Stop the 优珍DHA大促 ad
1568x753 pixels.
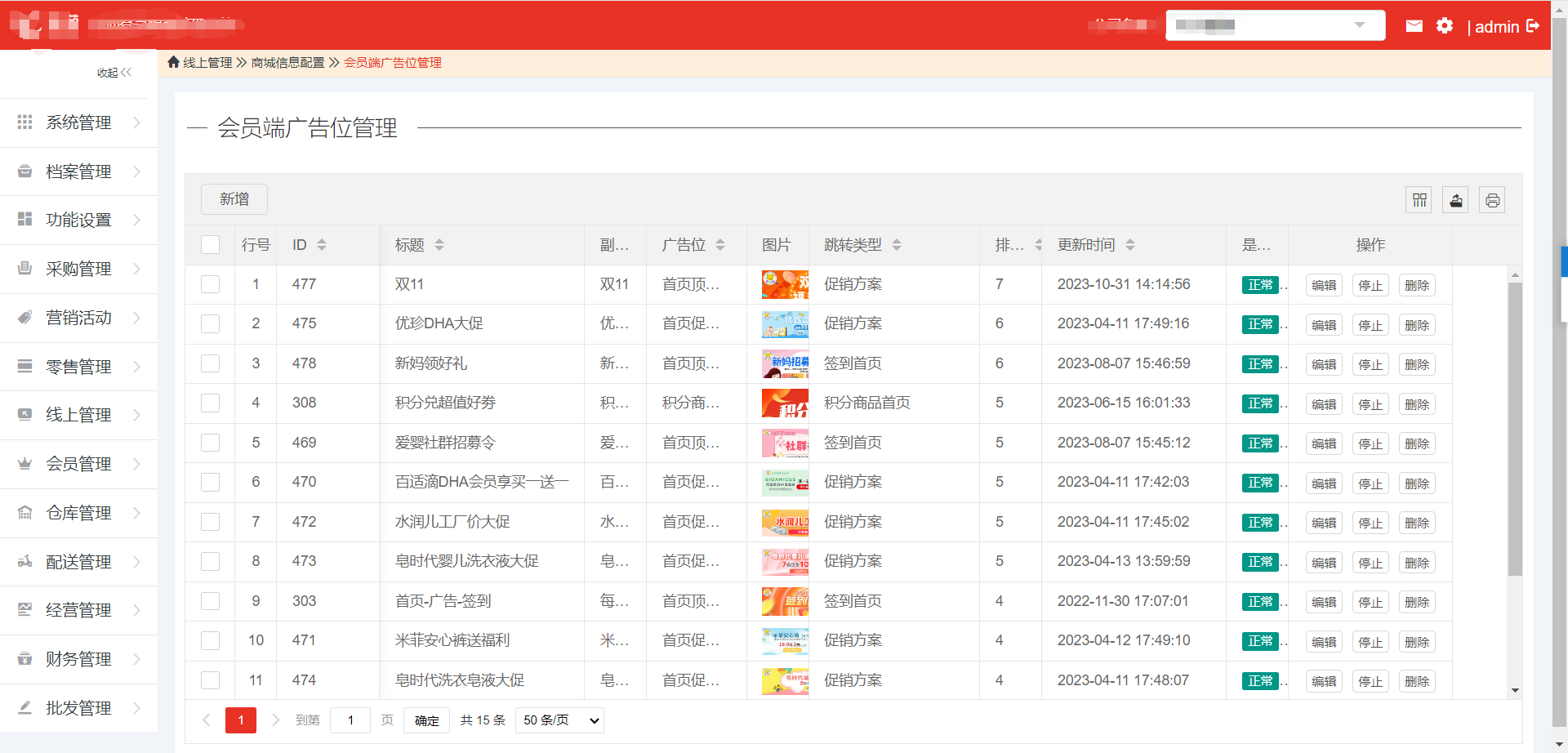pos(1370,325)
